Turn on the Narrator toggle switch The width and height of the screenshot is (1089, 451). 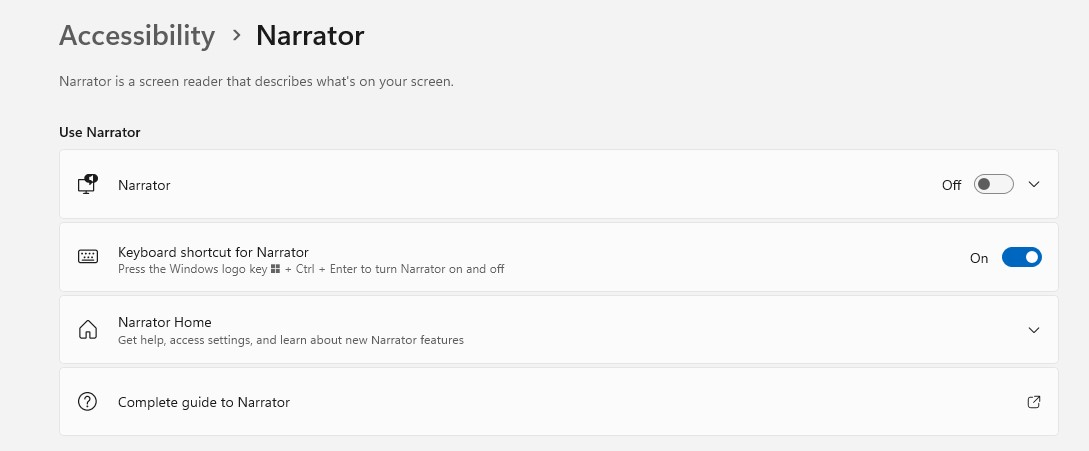[x=993, y=184]
